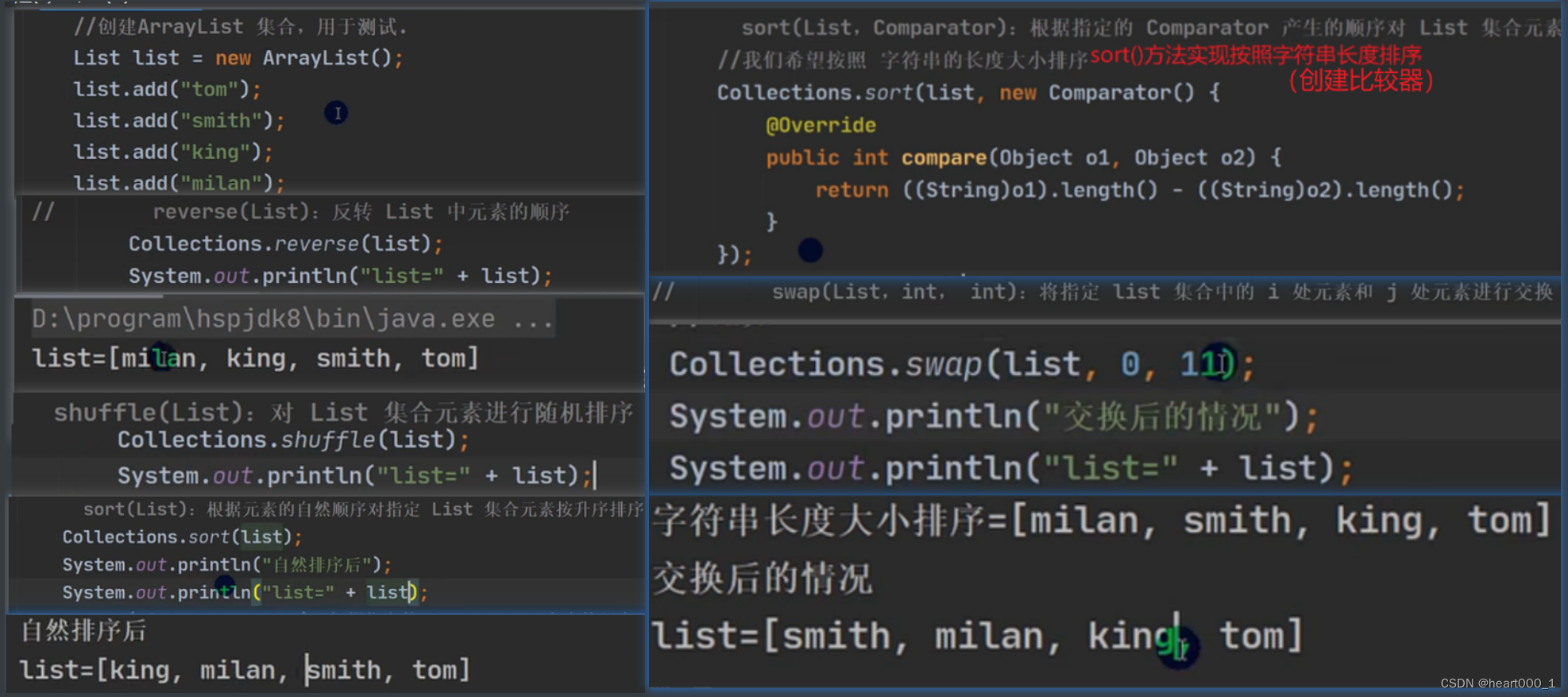Screen dimensions: 1568x697
Task: Click the 'shuffle(List)' comment line
Action: tap(343, 412)
